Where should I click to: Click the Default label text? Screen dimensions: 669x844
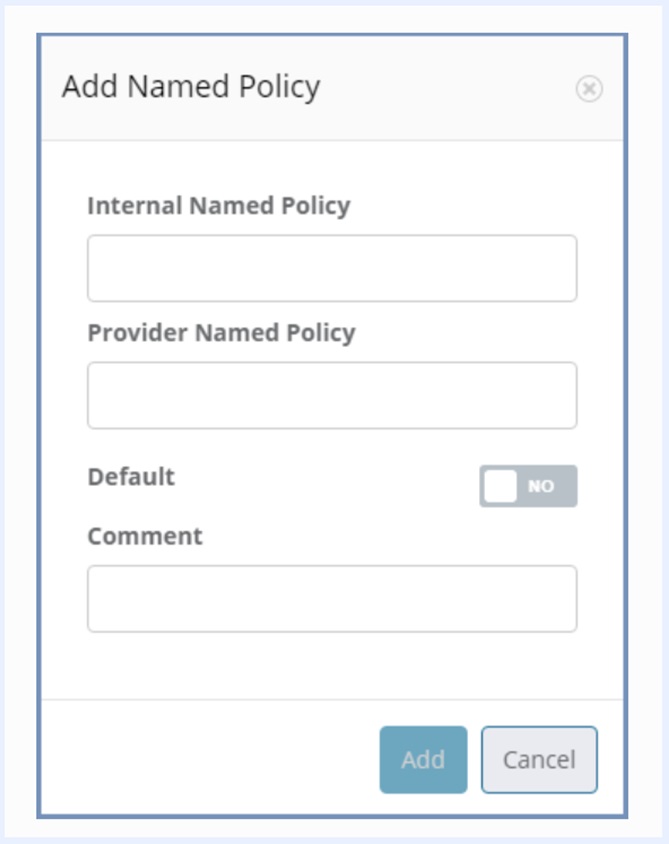[131, 476]
